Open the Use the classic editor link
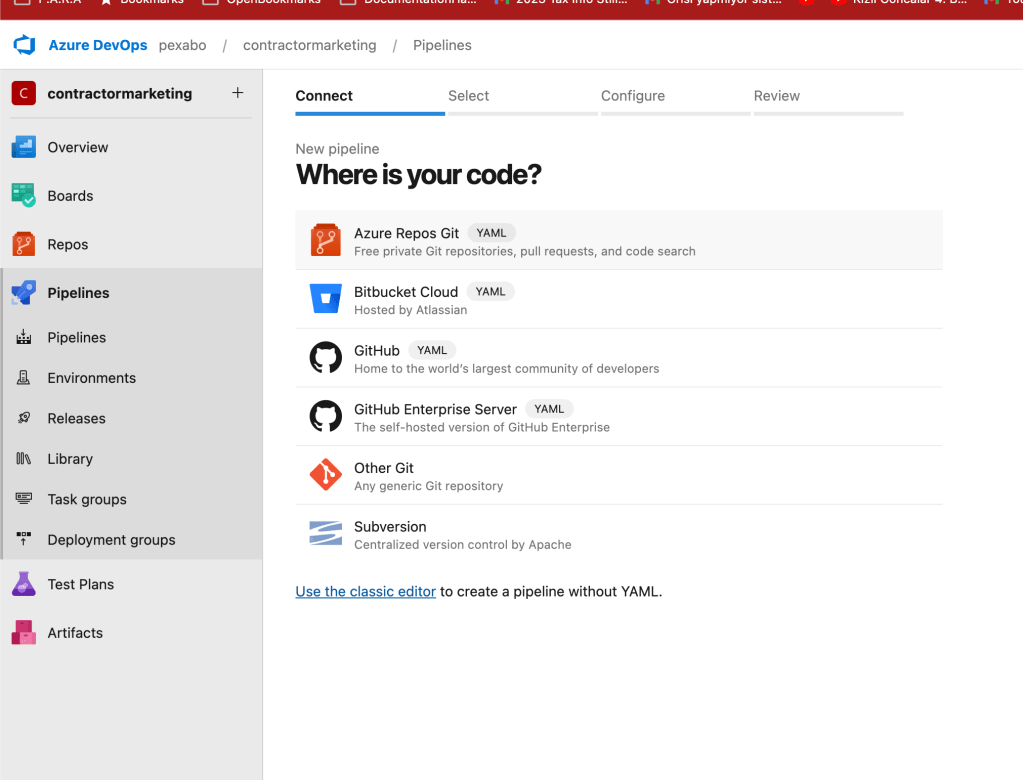The width and height of the screenshot is (1023, 780). (365, 592)
